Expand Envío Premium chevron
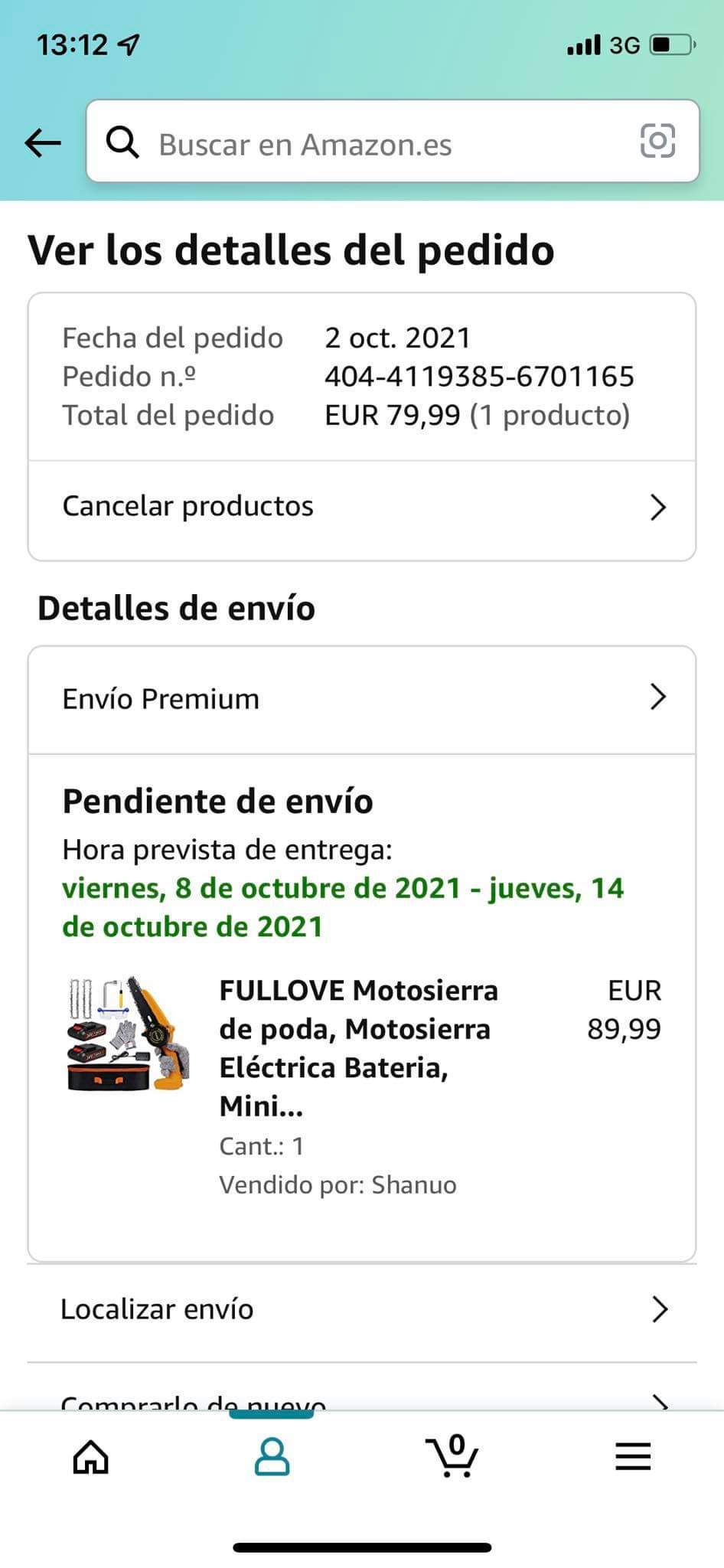The width and height of the screenshot is (724, 1568). tap(658, 697)
